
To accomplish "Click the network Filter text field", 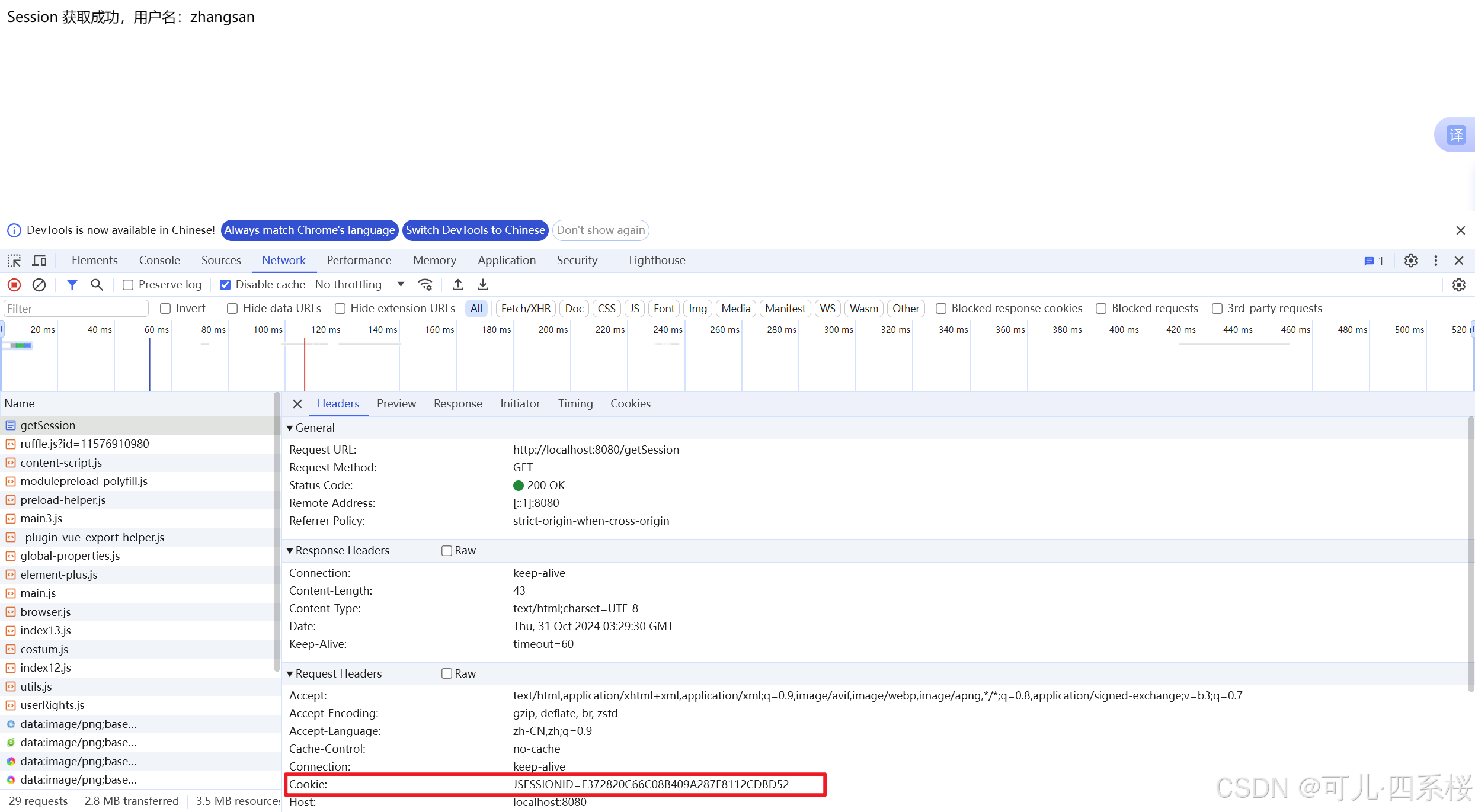I will coord(76,309).
